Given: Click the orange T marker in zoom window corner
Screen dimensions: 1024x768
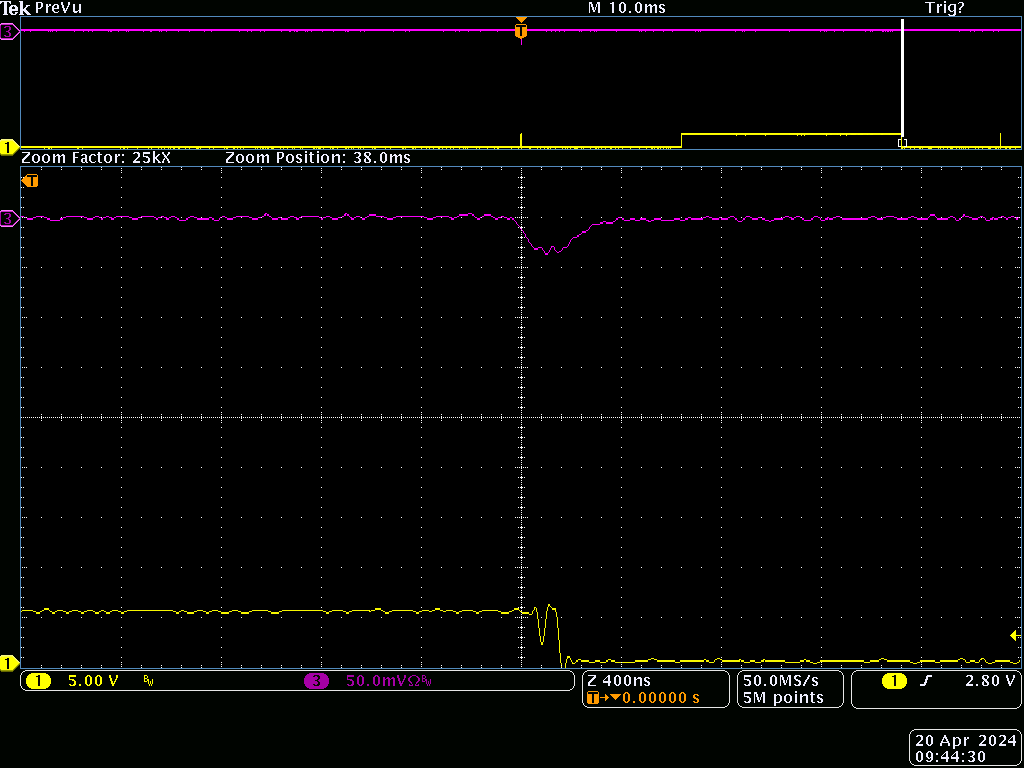Looking at the screenshot, I should click(31, 181).
